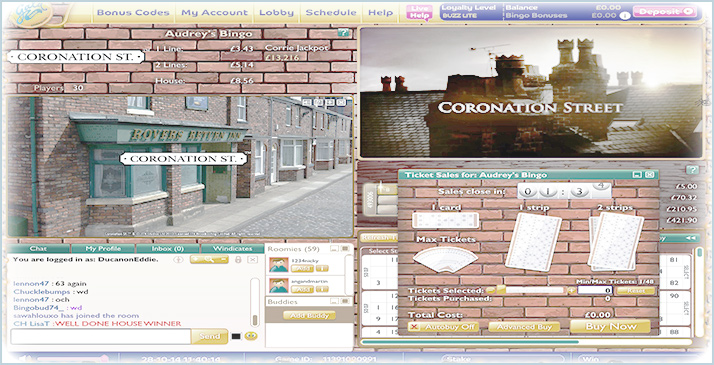
Task: Click the Corrie Jackpot £13,216 amount
Action: tap(282, 58)
